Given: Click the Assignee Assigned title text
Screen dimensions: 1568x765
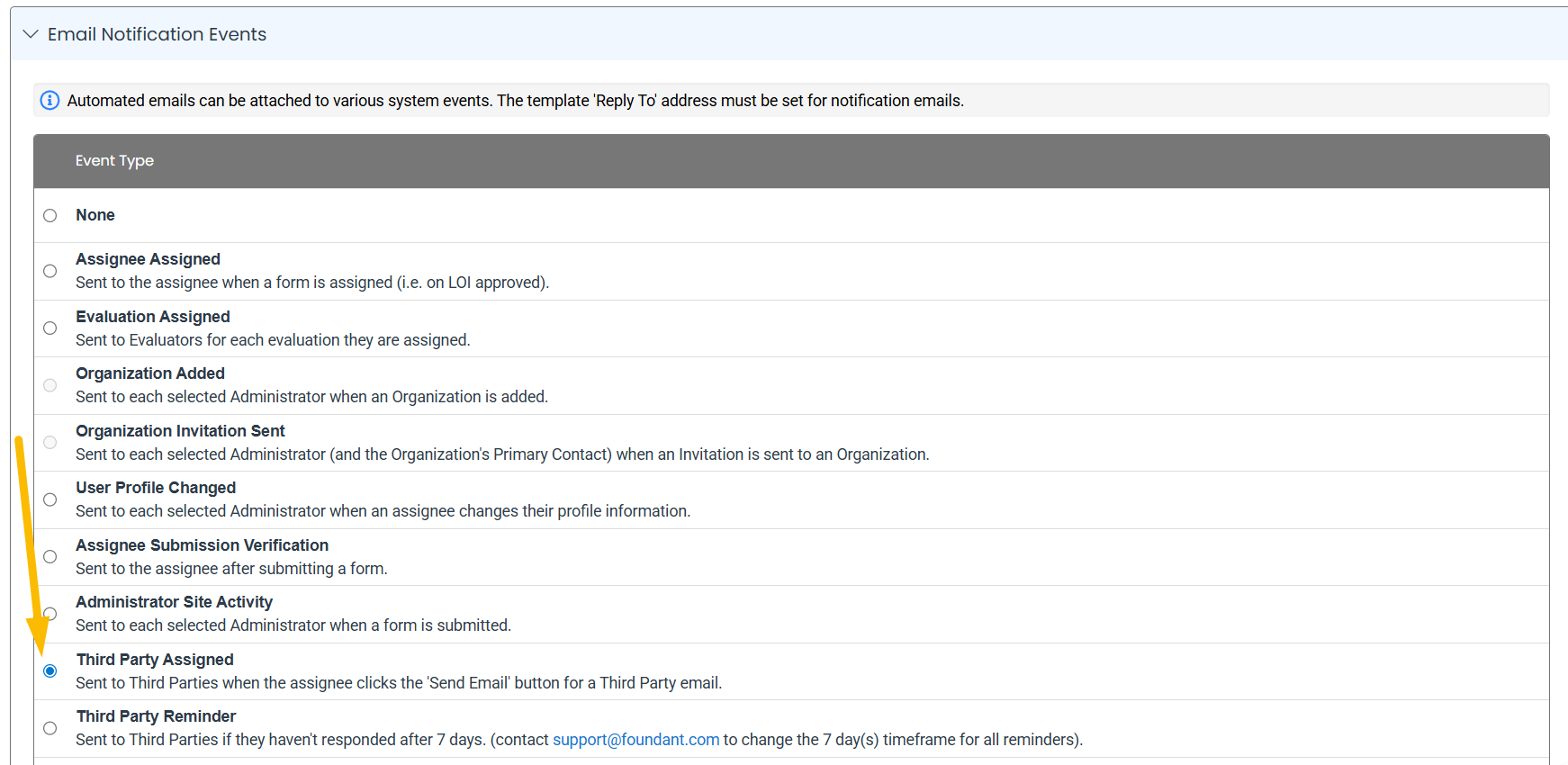Looking at the screenshot, I should coord(148,259).
